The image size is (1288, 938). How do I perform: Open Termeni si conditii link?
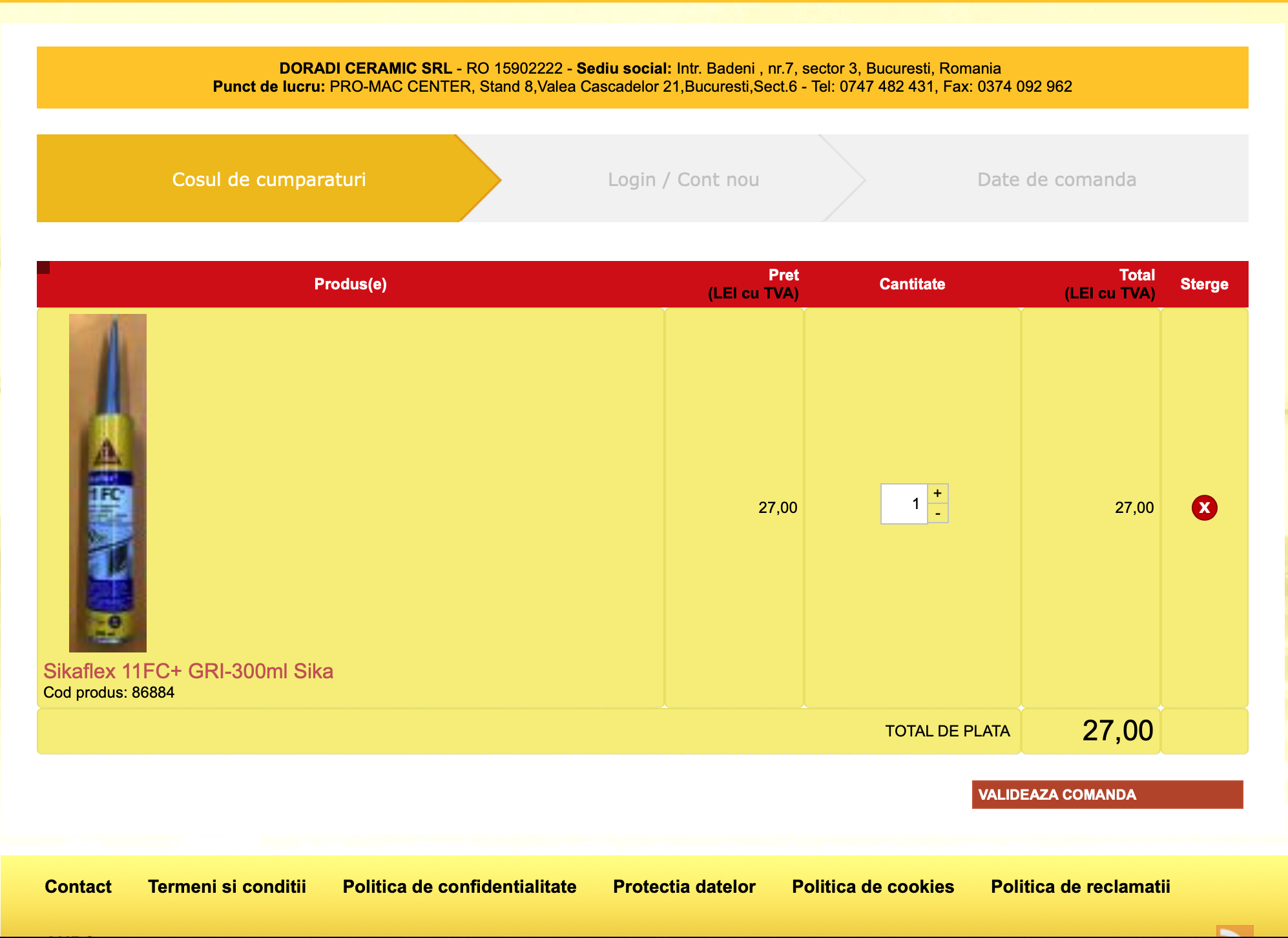[x=227, y=886]
